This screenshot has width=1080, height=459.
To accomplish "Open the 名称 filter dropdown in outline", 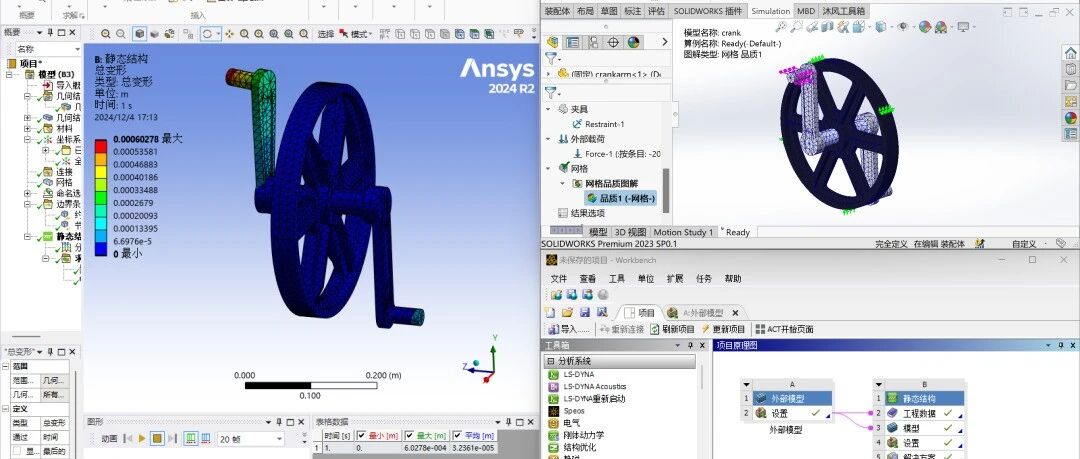I will coord(77,50).
